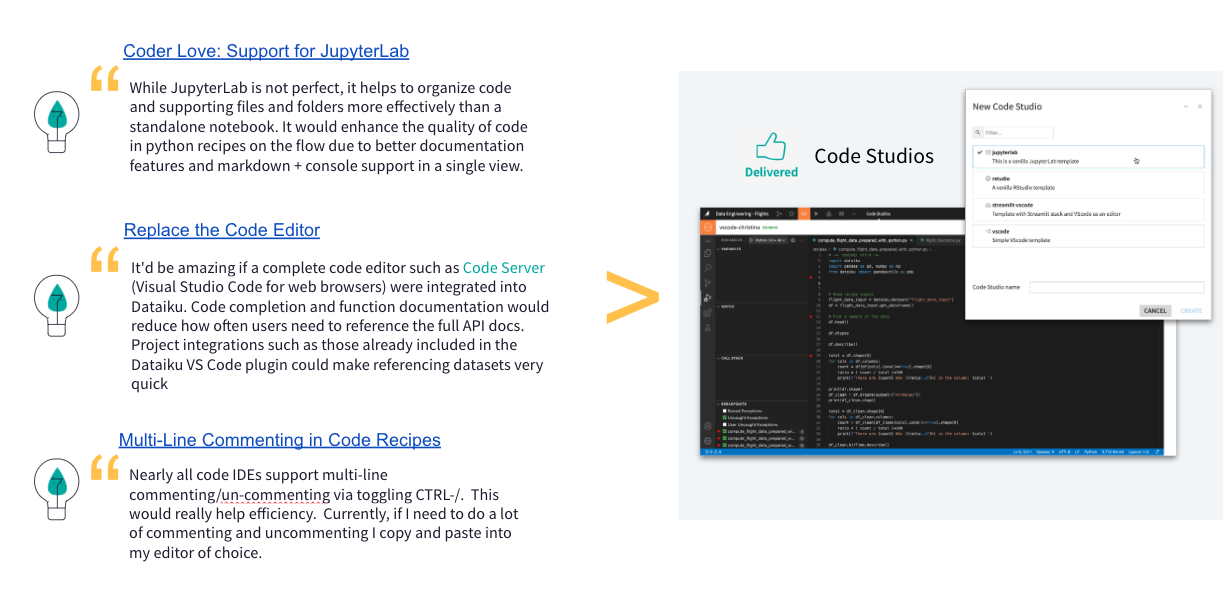
Task: Open the VS Code Search magnifier icon
Action: click(x=707, y=268)
